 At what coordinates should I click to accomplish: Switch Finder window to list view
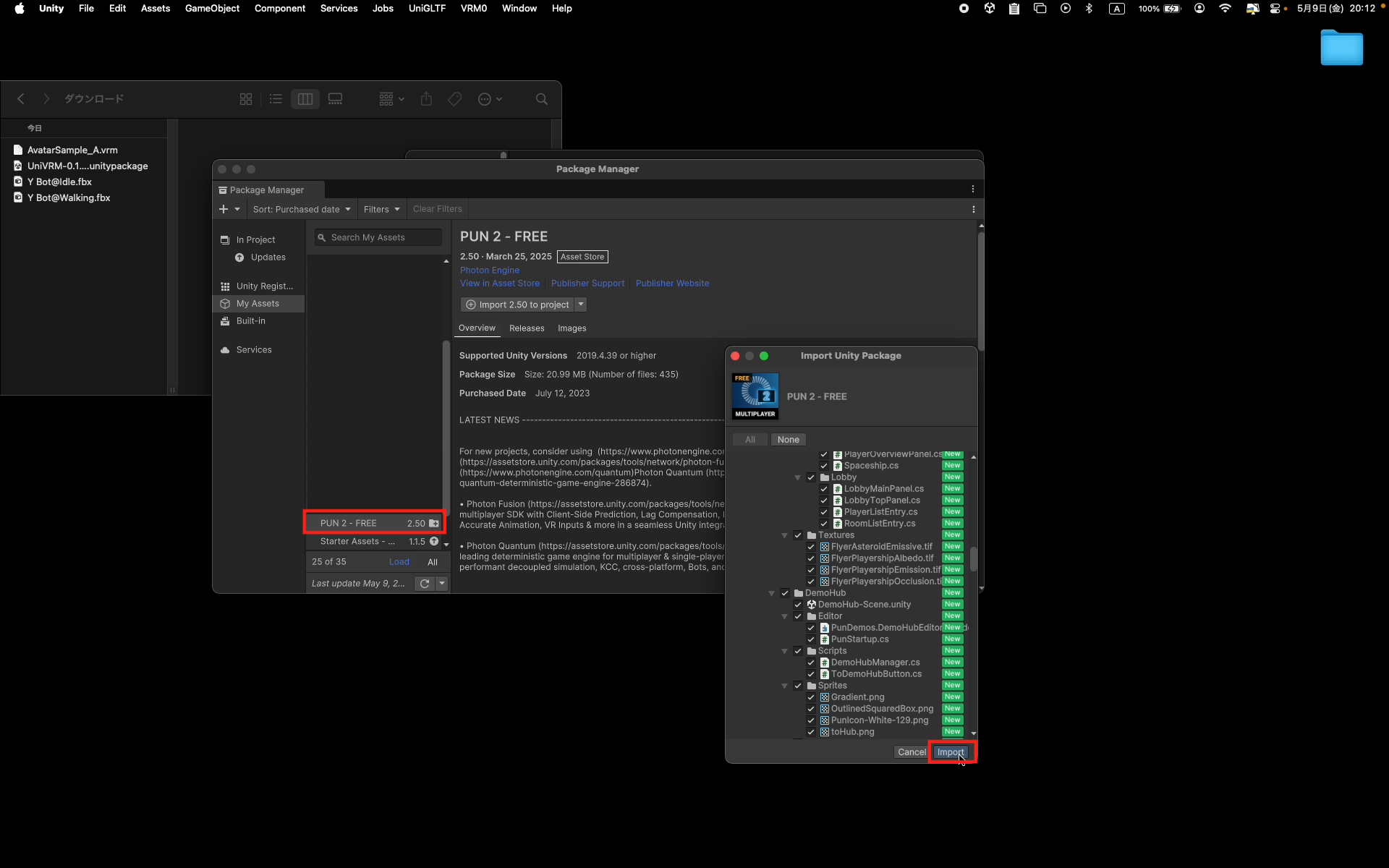tap(276, 99)
